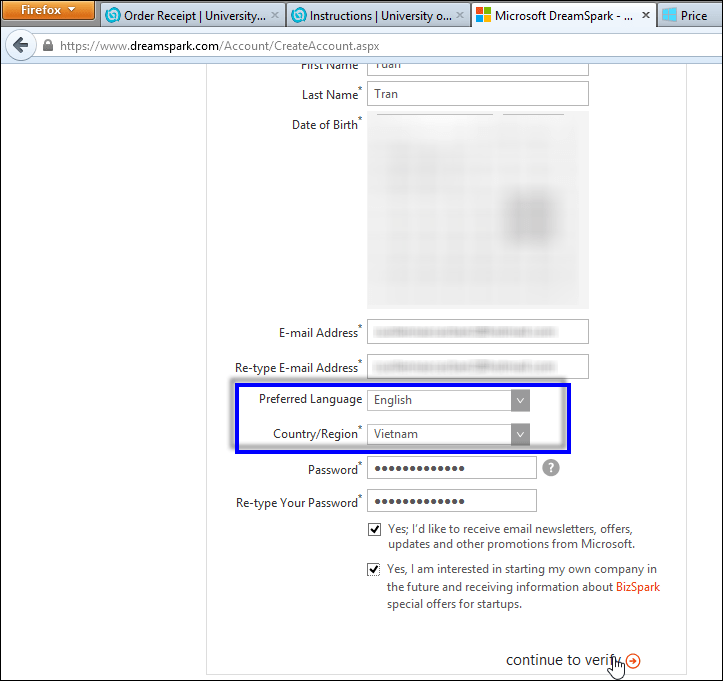This screenshot has height=681, width=723.
Task: Click the Instructions tab favicon
Action: [x=299, y=15]
